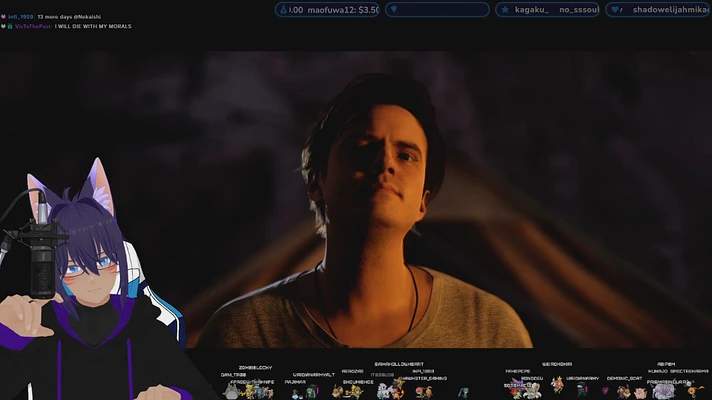This screenshot has width=712, height=400.
Task: Click the DEMONIC_GOAT viewer label
Action: tap(624, 378)
